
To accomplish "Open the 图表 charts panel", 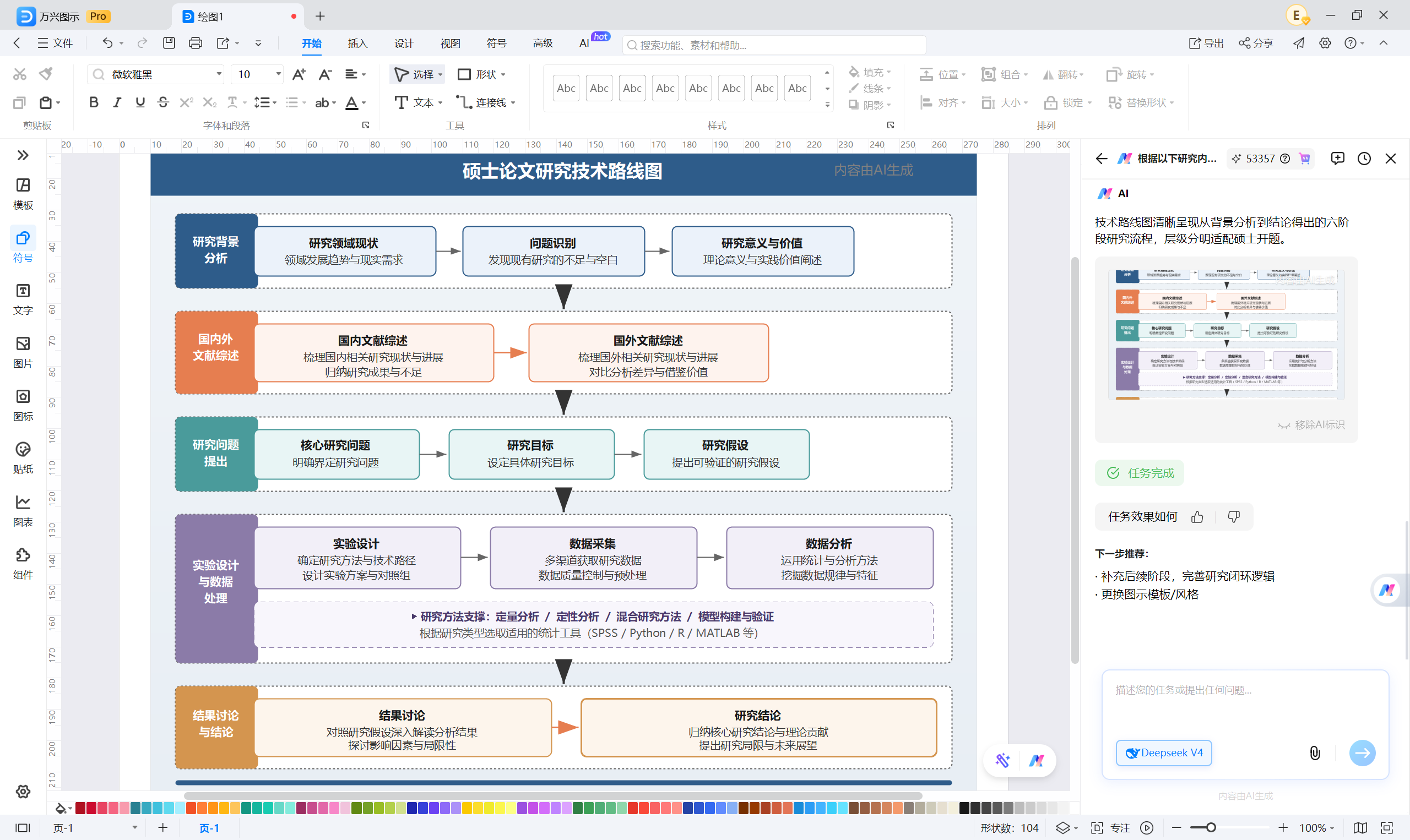I will point(23,511).
